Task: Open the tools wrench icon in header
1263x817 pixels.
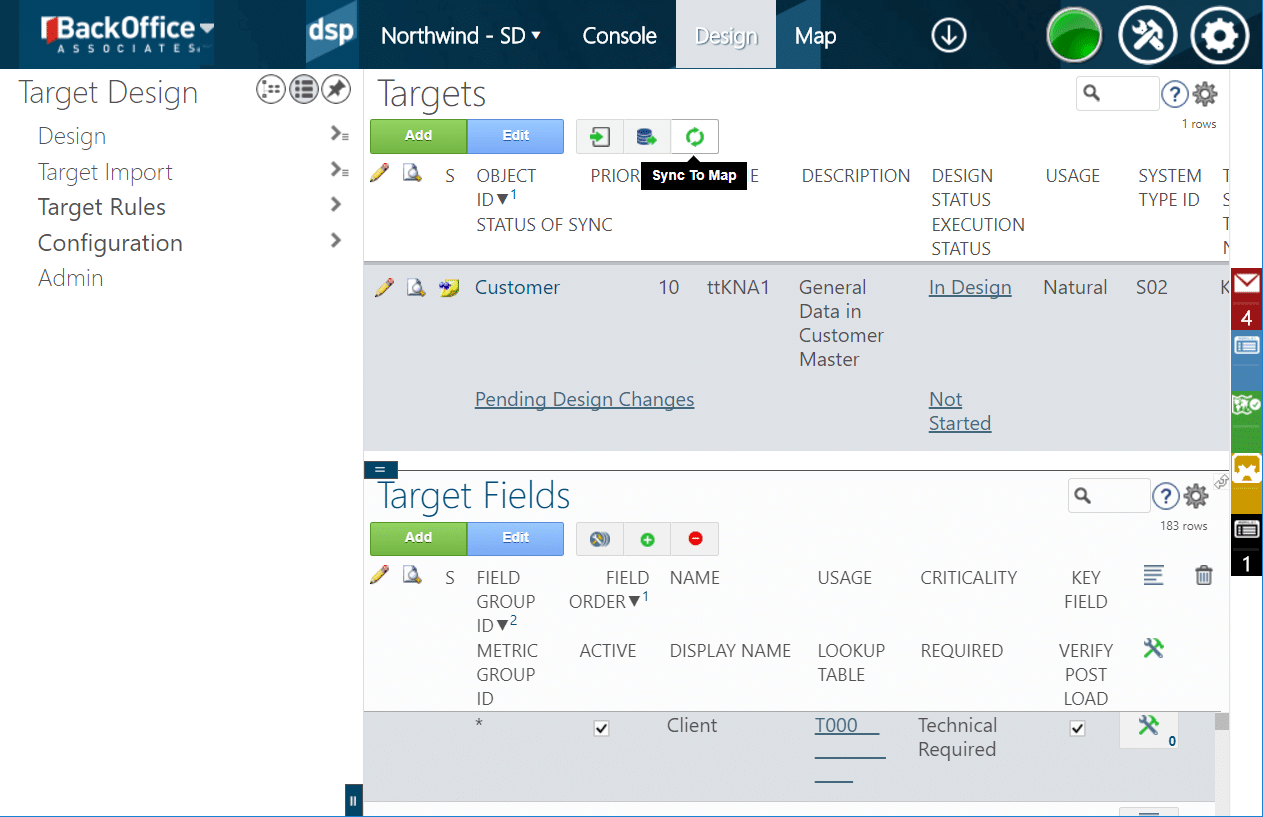Action: tap(1147, 36)
